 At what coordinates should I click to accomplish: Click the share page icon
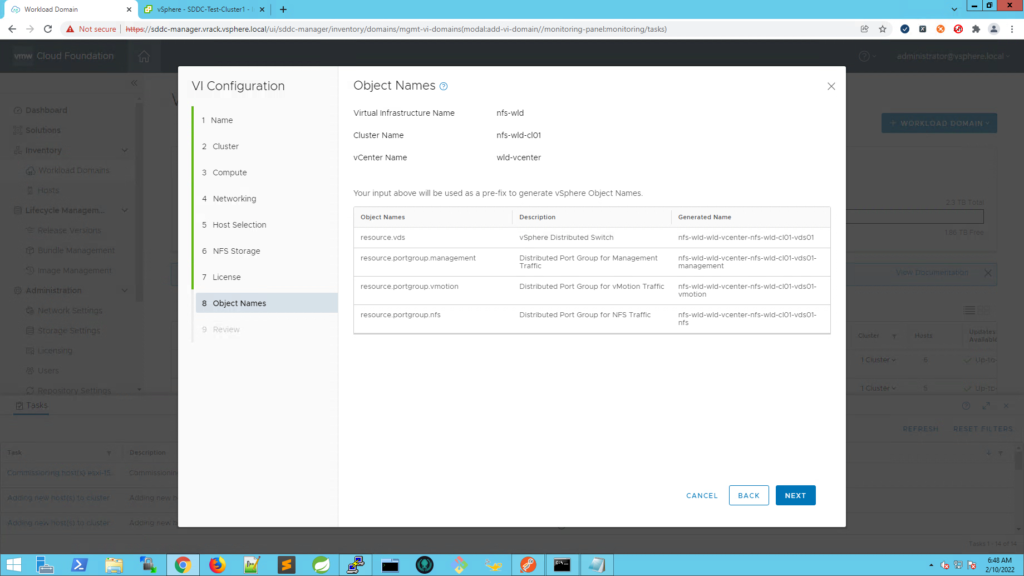click(x=864, y=29)
